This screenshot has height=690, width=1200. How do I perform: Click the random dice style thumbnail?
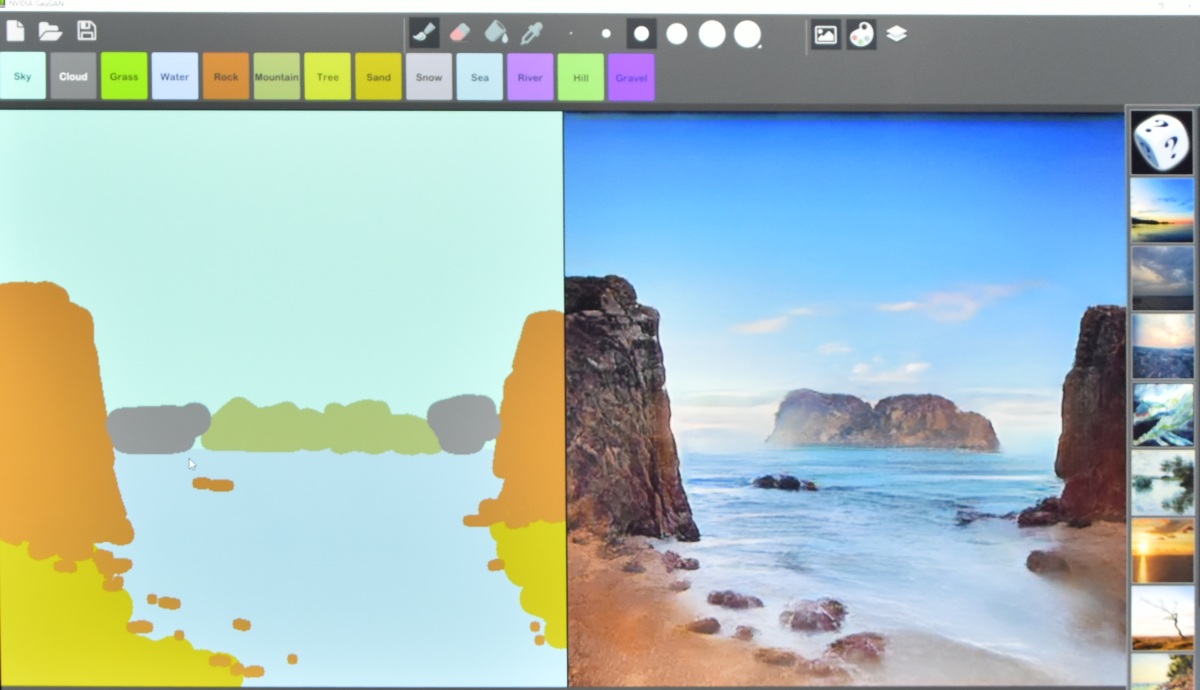point(1162,142)
